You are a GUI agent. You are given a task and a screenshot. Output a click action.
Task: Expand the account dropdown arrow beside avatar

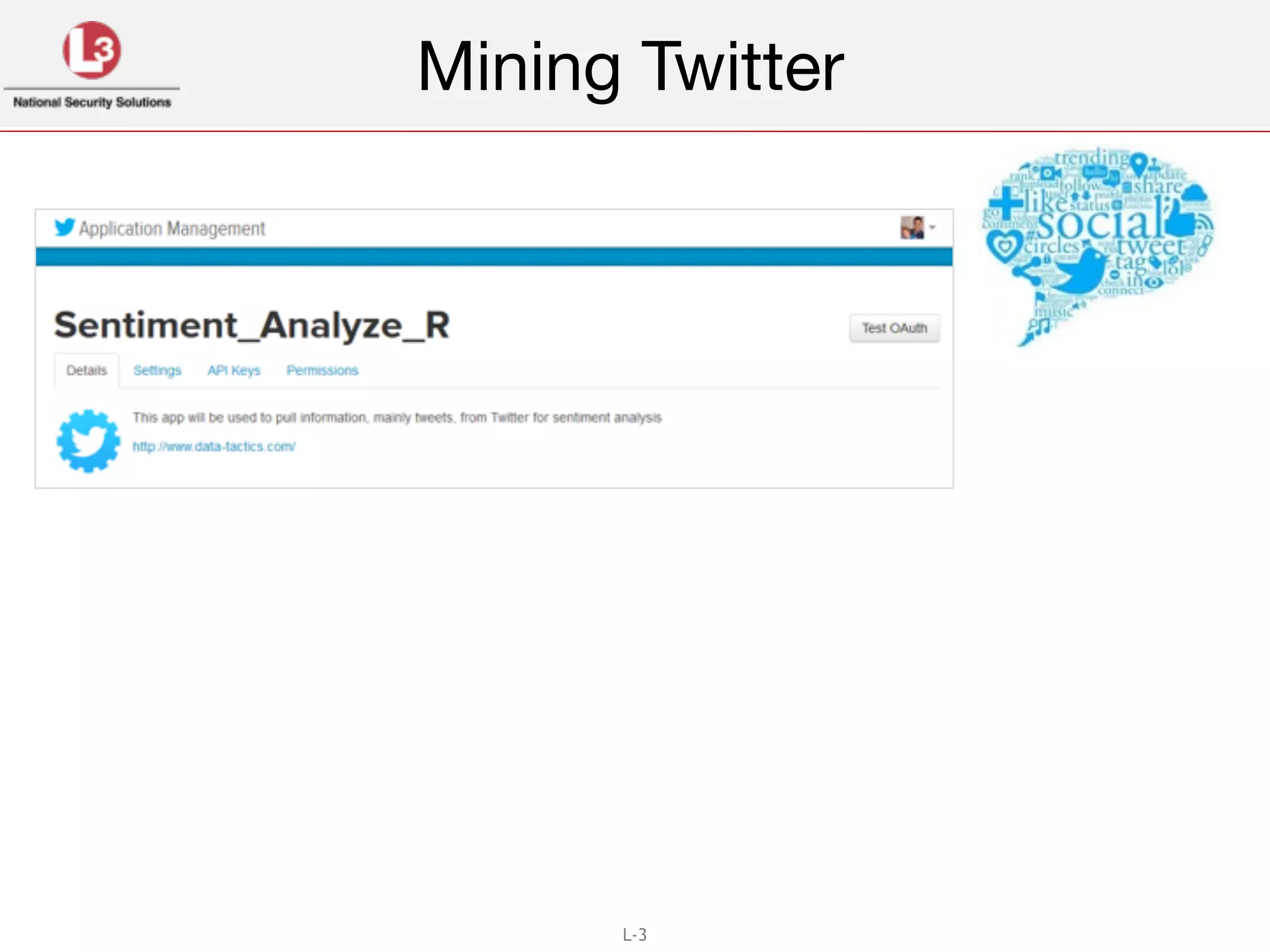coord(932,227)
